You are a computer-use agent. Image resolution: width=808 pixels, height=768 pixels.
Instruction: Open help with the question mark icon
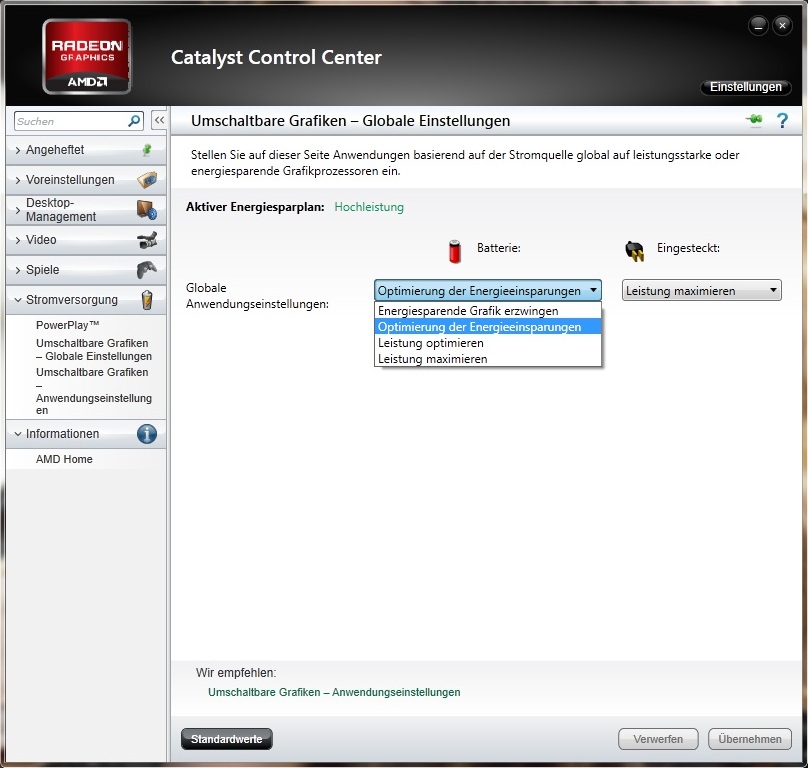(782, 121)
